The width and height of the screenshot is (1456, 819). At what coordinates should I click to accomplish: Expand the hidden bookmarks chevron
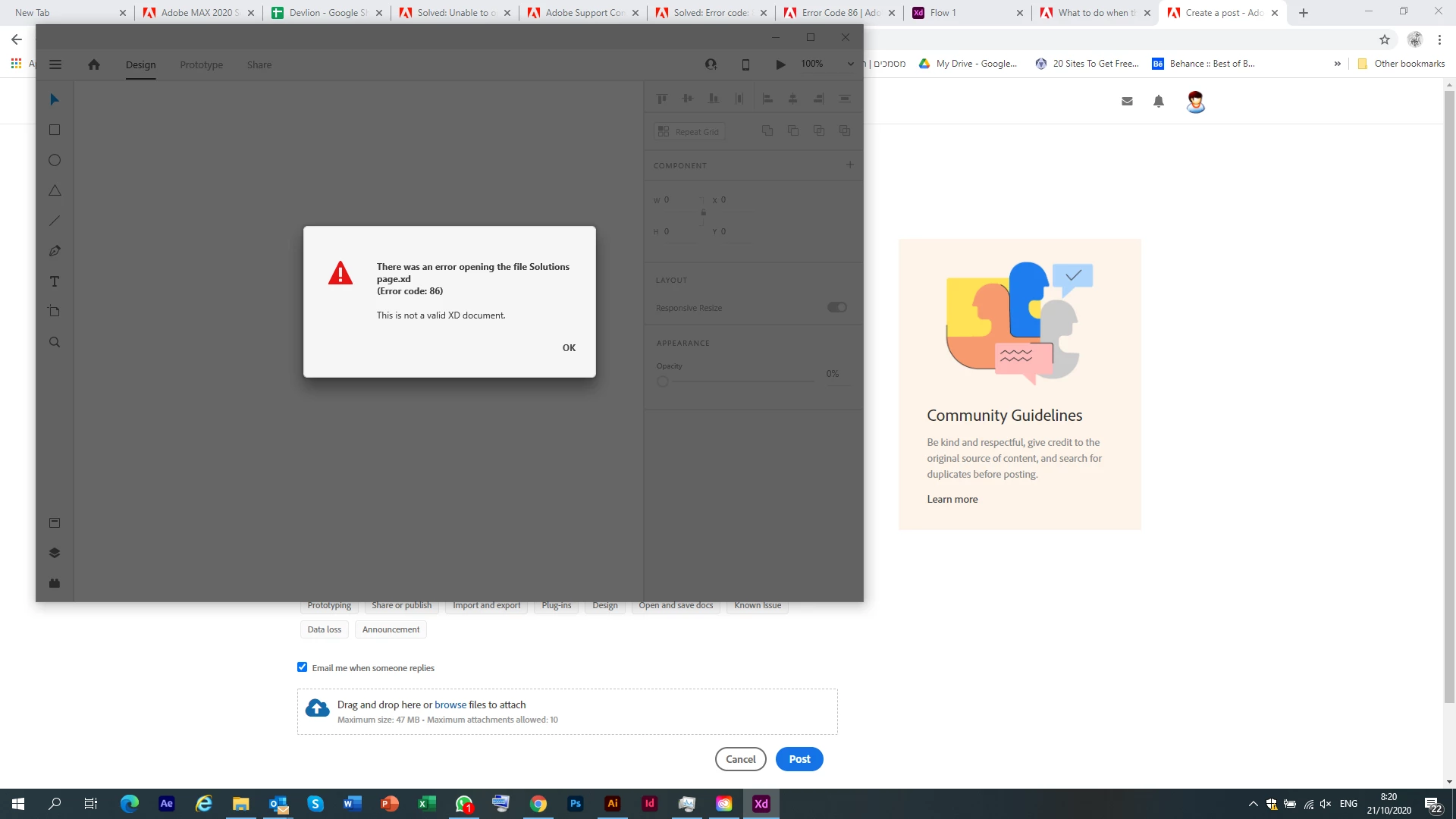(1337, 64)
